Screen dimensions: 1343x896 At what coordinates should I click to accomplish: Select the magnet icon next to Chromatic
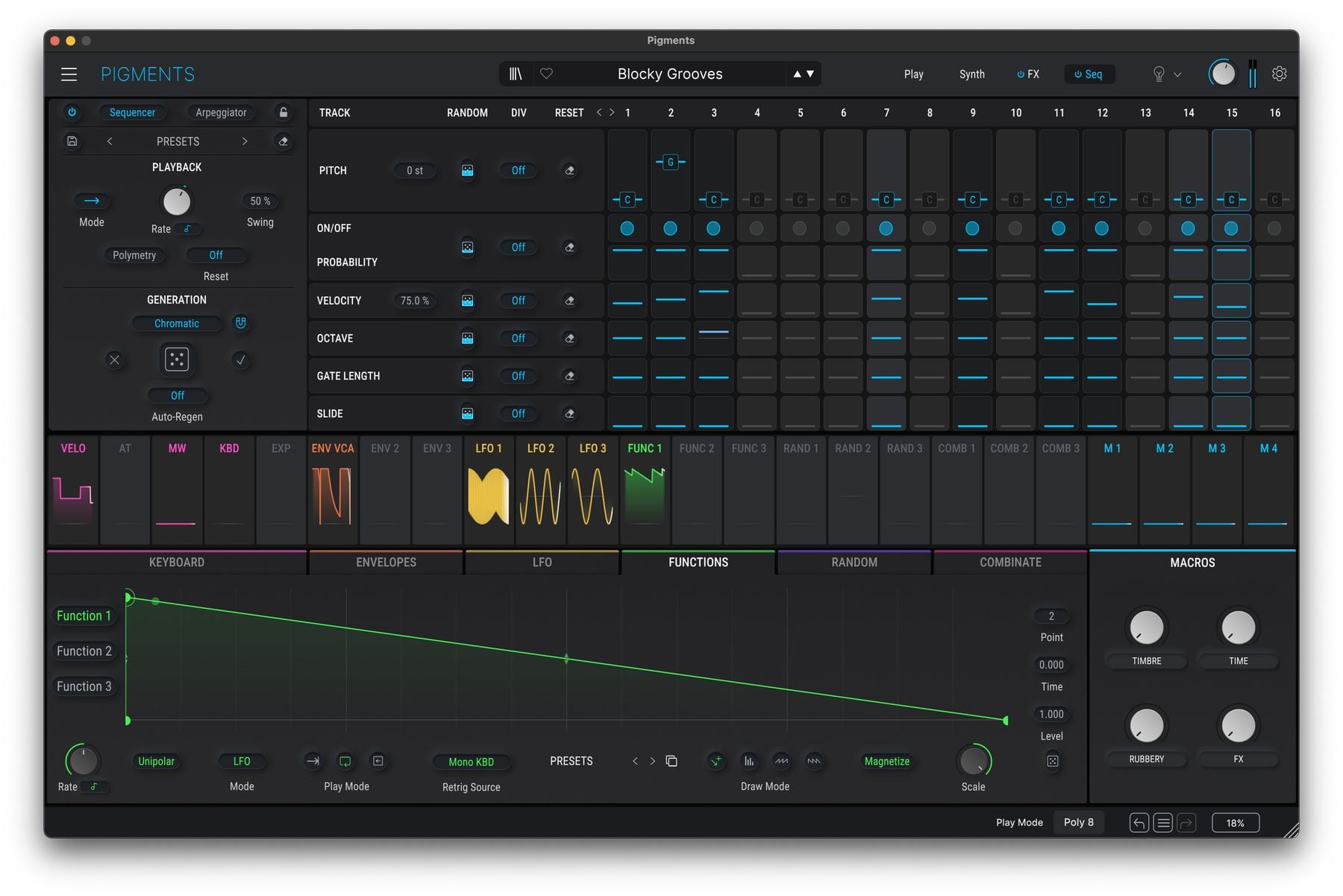[240, 323]
